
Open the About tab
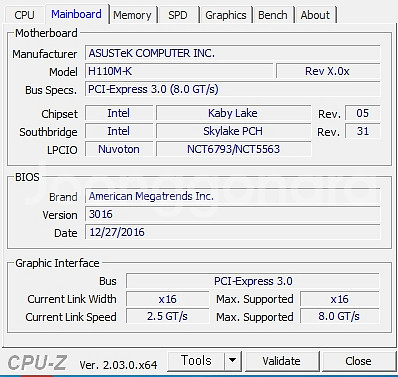point(315,15)
